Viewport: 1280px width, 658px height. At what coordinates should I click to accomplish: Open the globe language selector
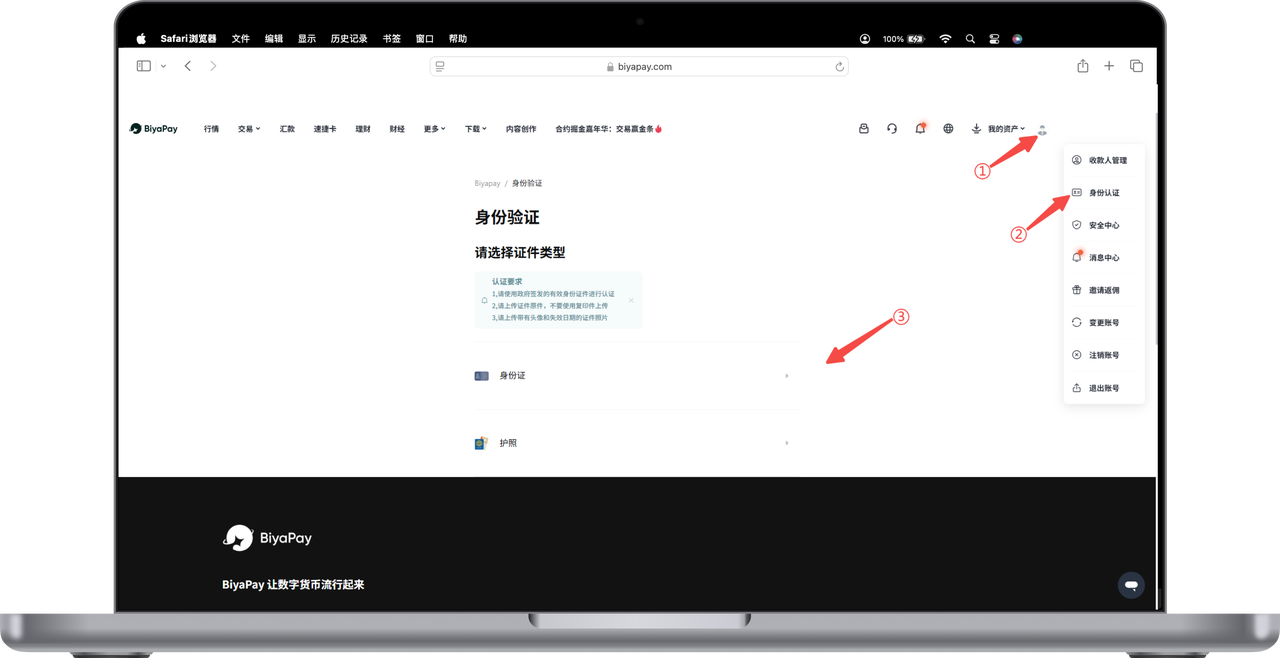(x=948, y=129)
